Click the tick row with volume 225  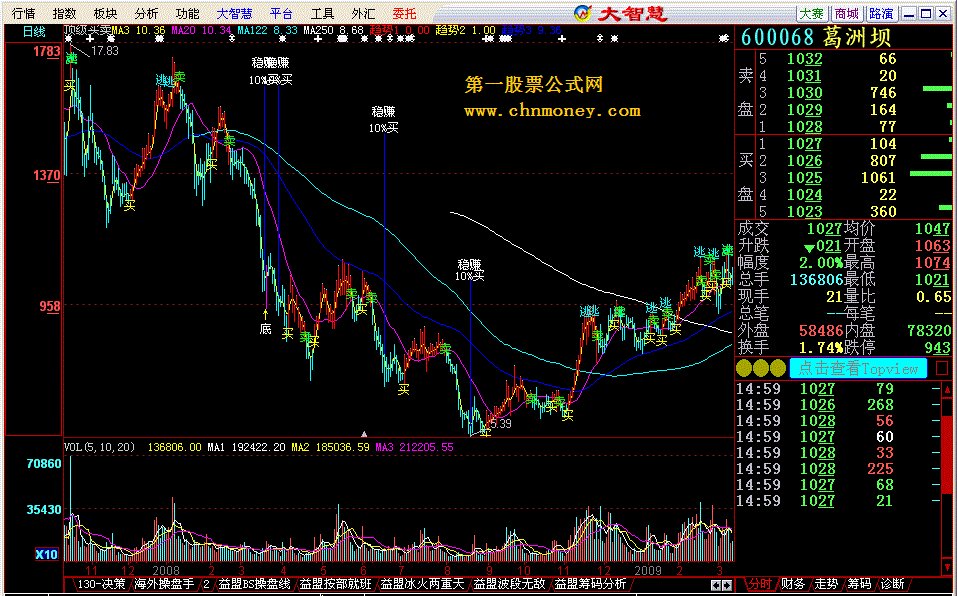837,468
